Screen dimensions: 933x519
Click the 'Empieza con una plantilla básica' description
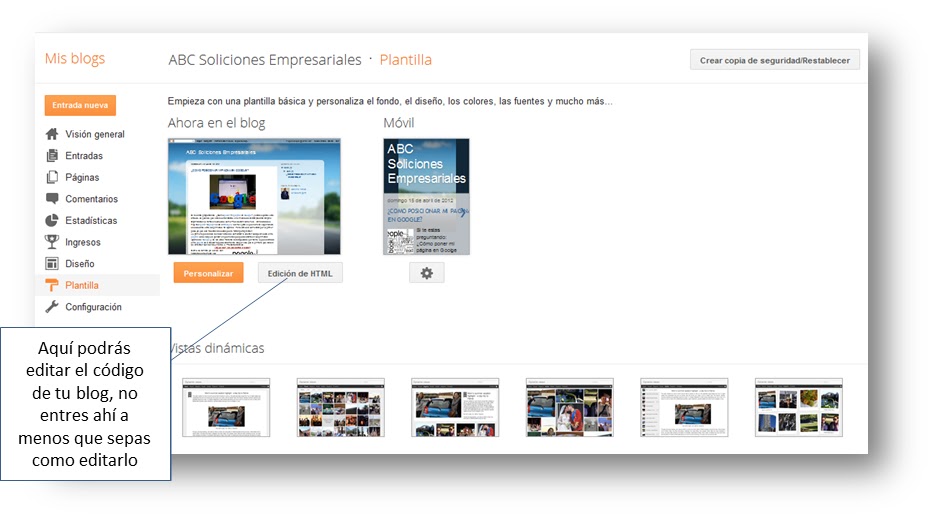[390, 101]
